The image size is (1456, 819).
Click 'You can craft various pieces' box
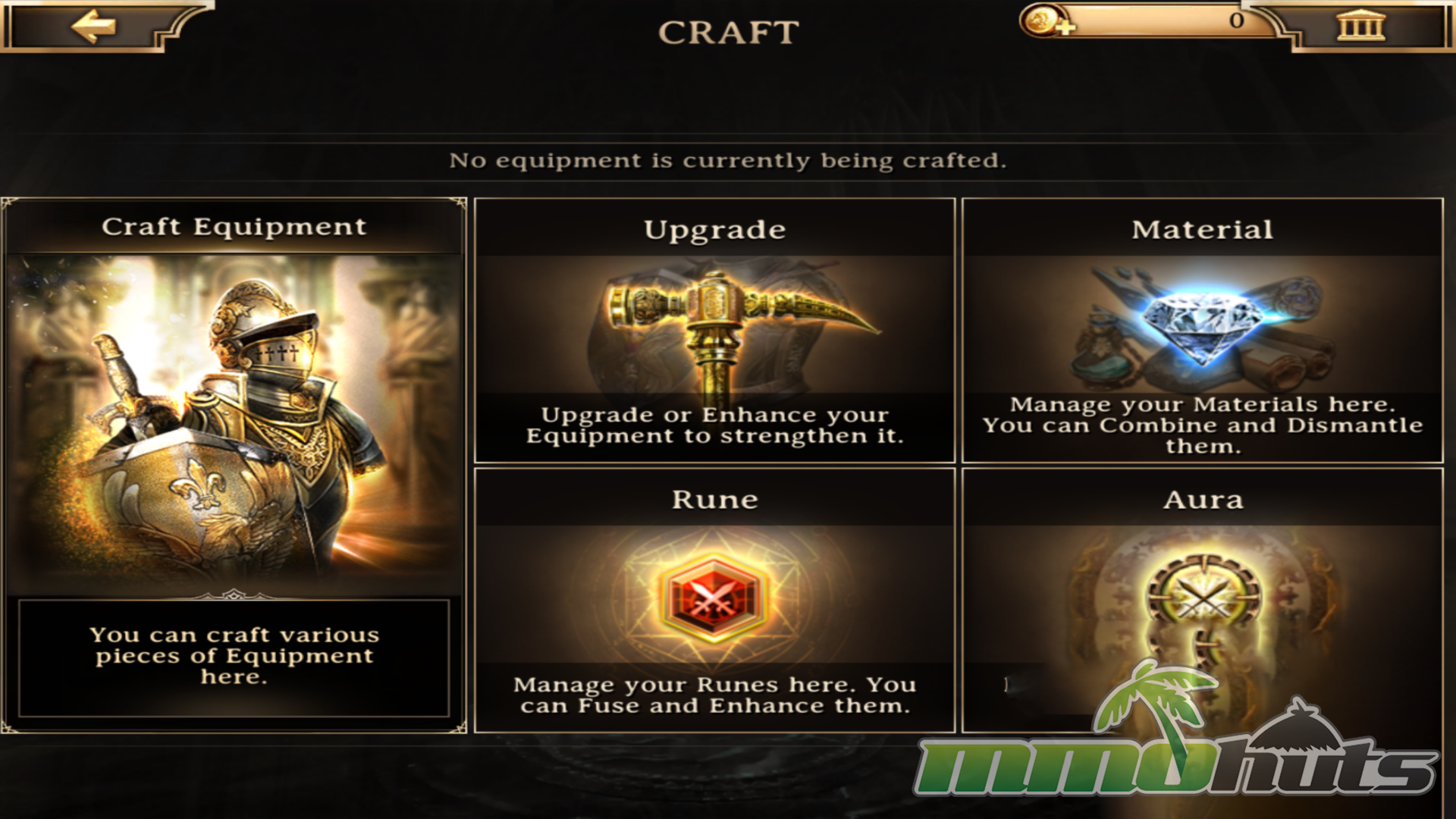click(234, 657)
